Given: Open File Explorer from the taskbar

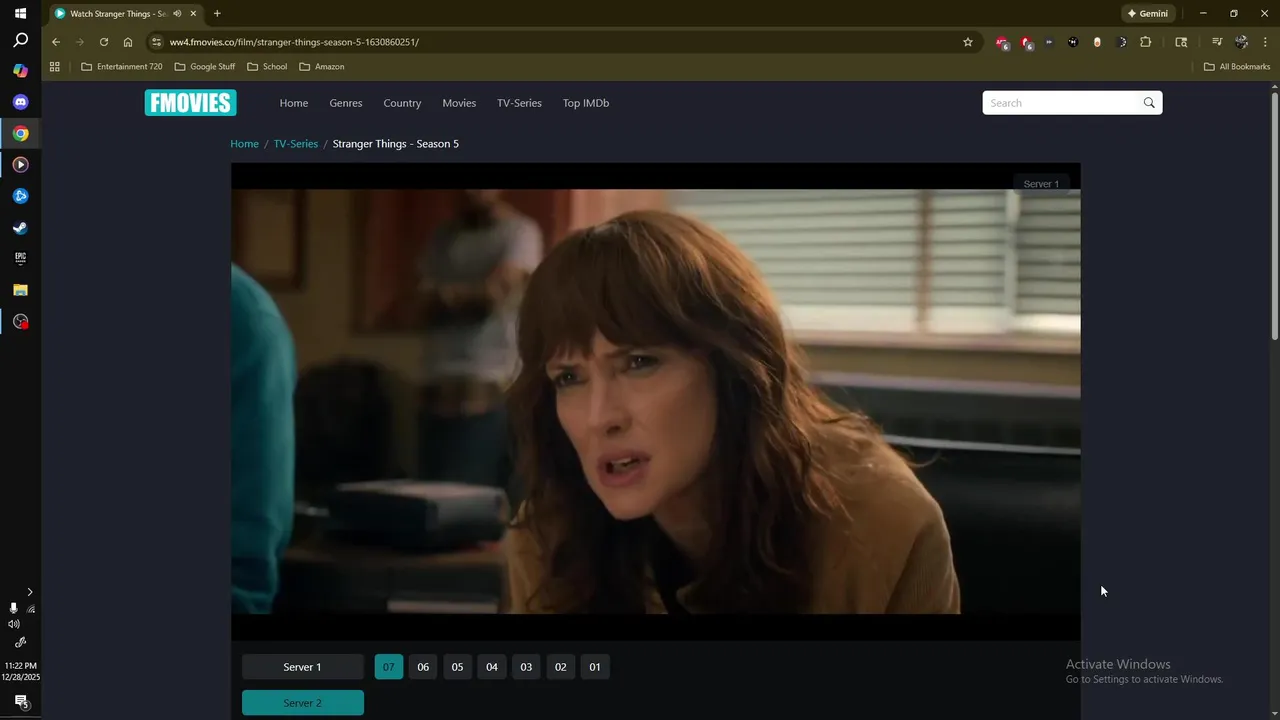Looking at the screenshot, I should 20,290.
